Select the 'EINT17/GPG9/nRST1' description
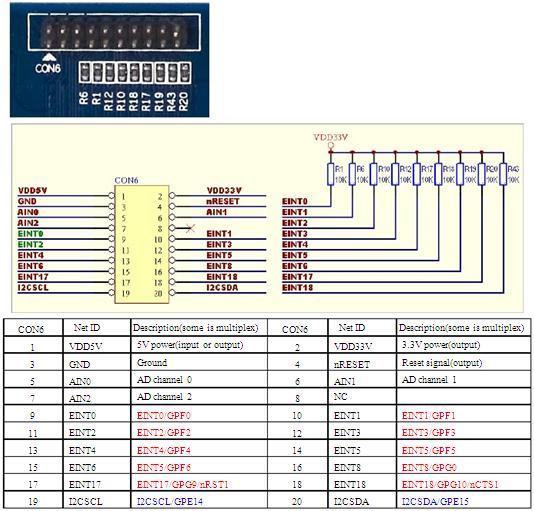 tap(183, 484)
